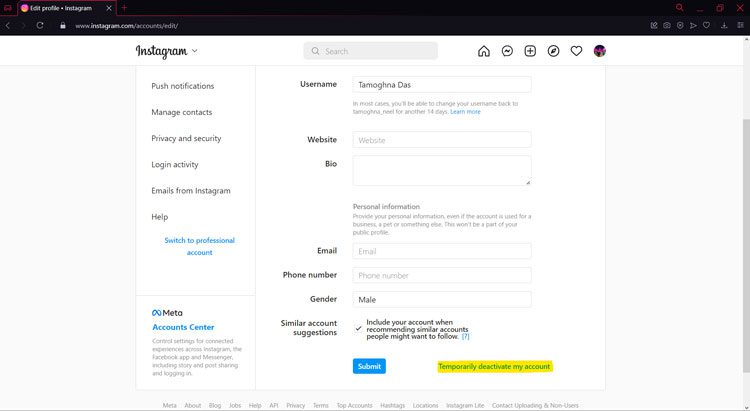Click edit/share page icon in address bar
The height and width of the screenshot is (411, 750).
[654, 25]
